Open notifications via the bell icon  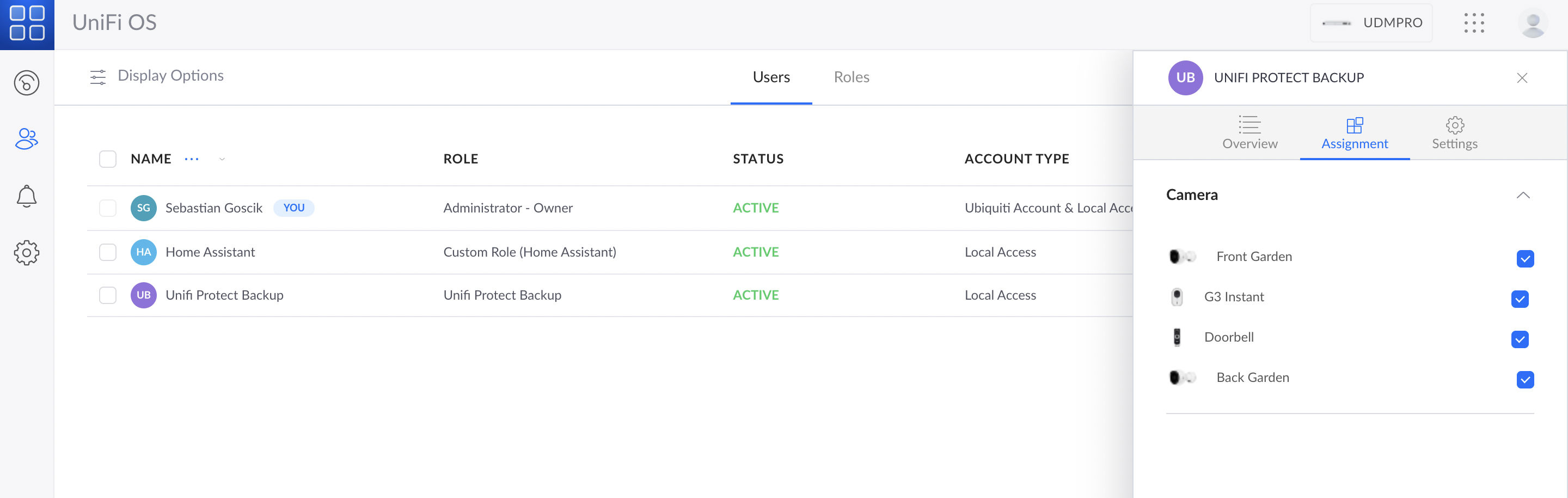tap(27, 196)
